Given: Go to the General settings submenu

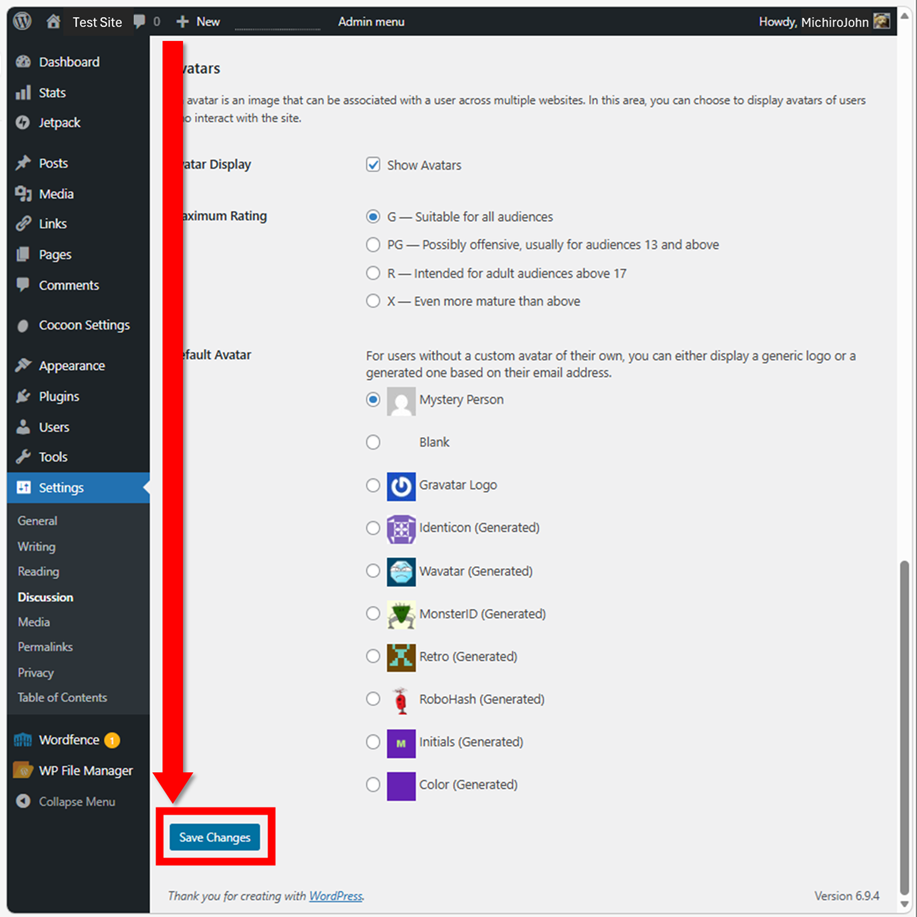Looking at the screenshot, I should pyautogui.click(x=37, y=521).
